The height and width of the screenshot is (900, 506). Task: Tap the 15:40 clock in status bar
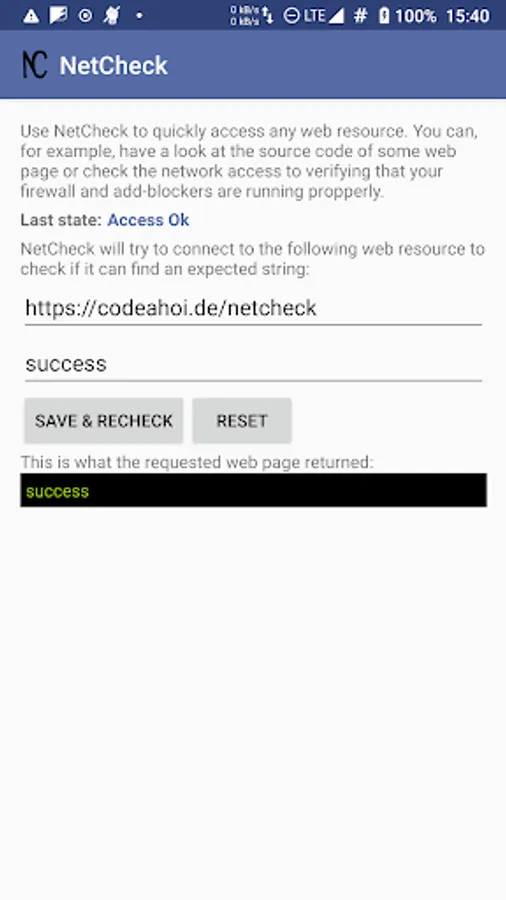[x=468, y=16]
